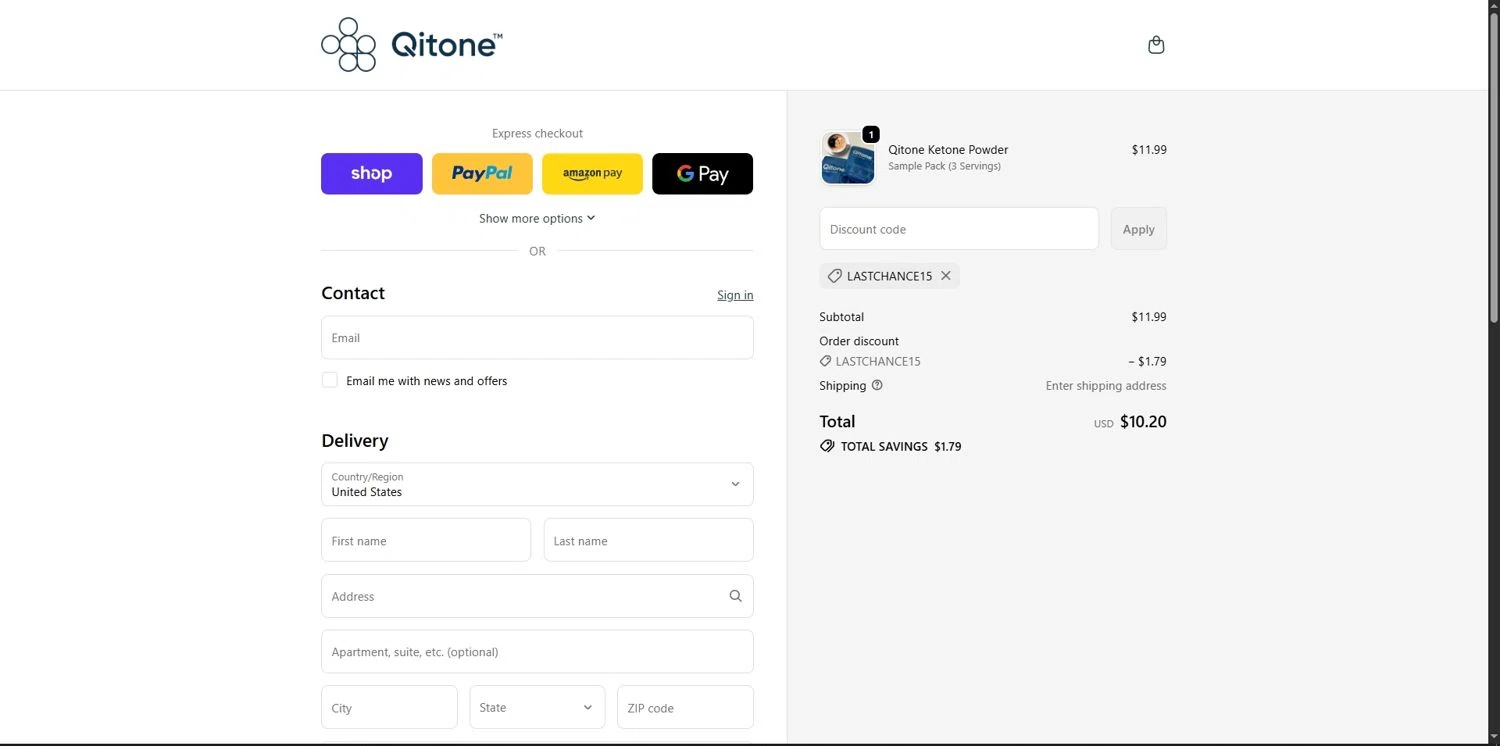
Task: Pay with PayPal express checkout
Action: click(x=482, y=174)
